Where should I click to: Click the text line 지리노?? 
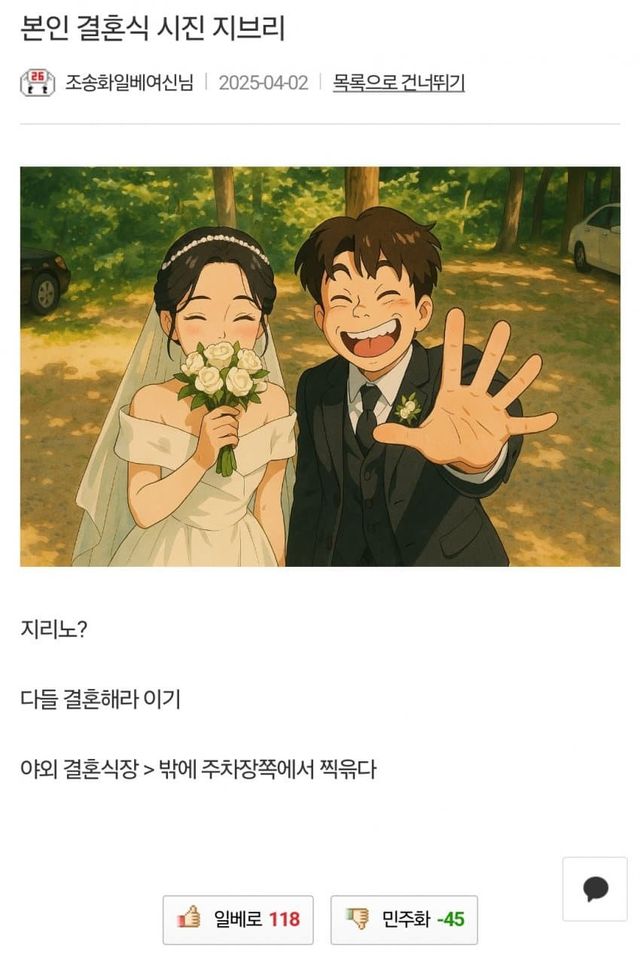(x=54, y=629)
